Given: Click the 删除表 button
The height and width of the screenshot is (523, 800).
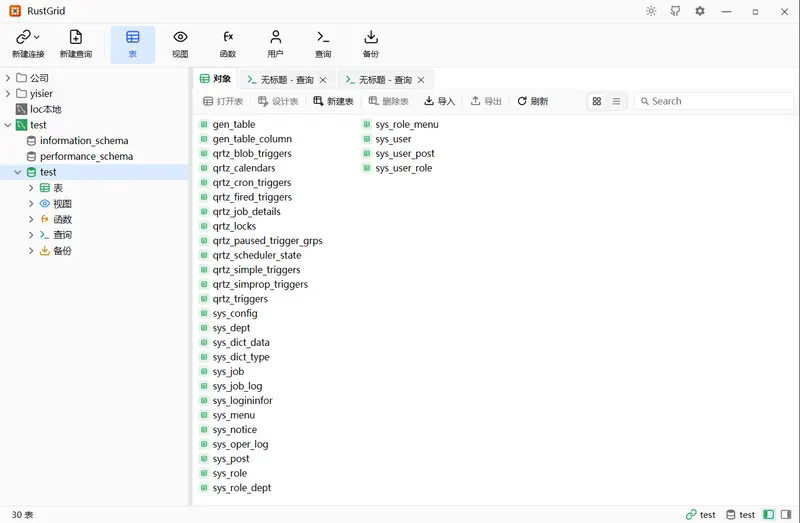Looking at the screenshot, I should 388,101.
